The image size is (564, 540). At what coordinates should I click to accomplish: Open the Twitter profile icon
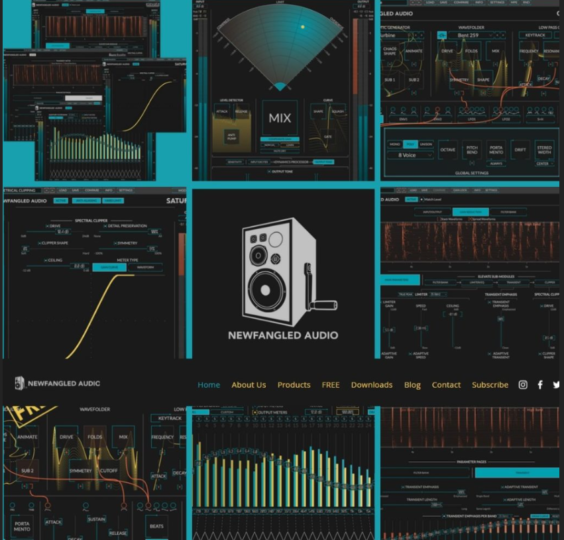pyautogui.click(x=556, y=385)
